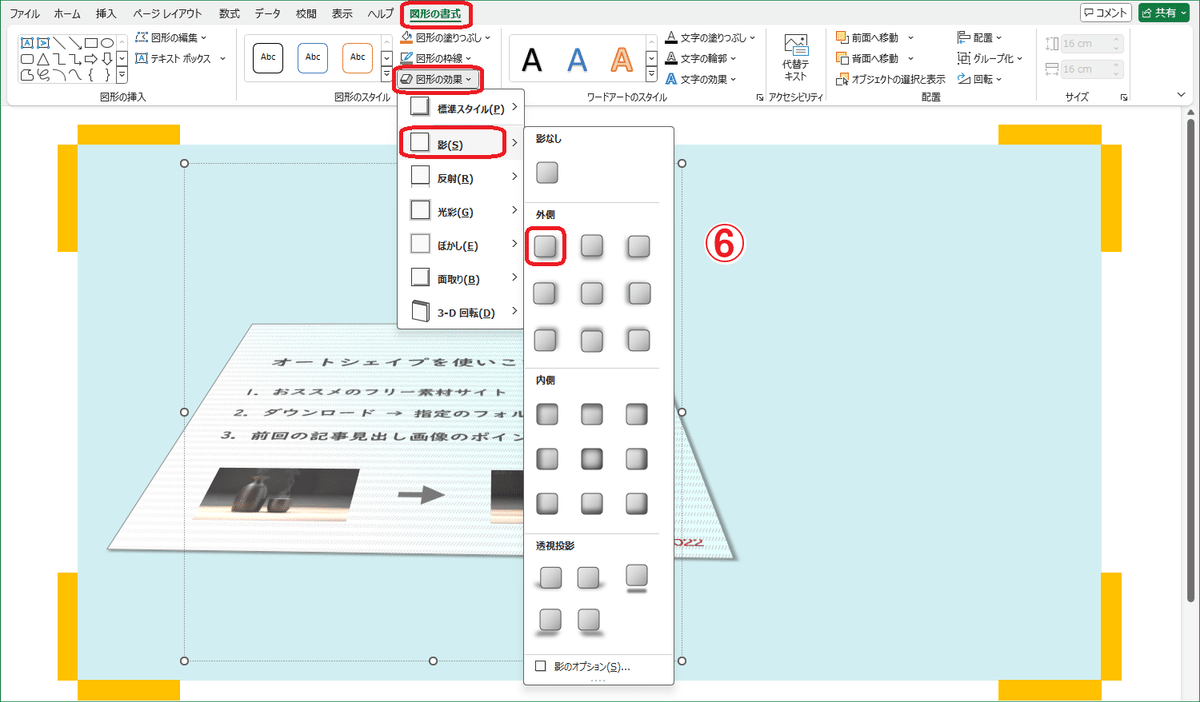The height and width of the screenshot is (702, 1200).
Task: Pick the Rectangle shape in the gallery
Action: coord(91,43)
